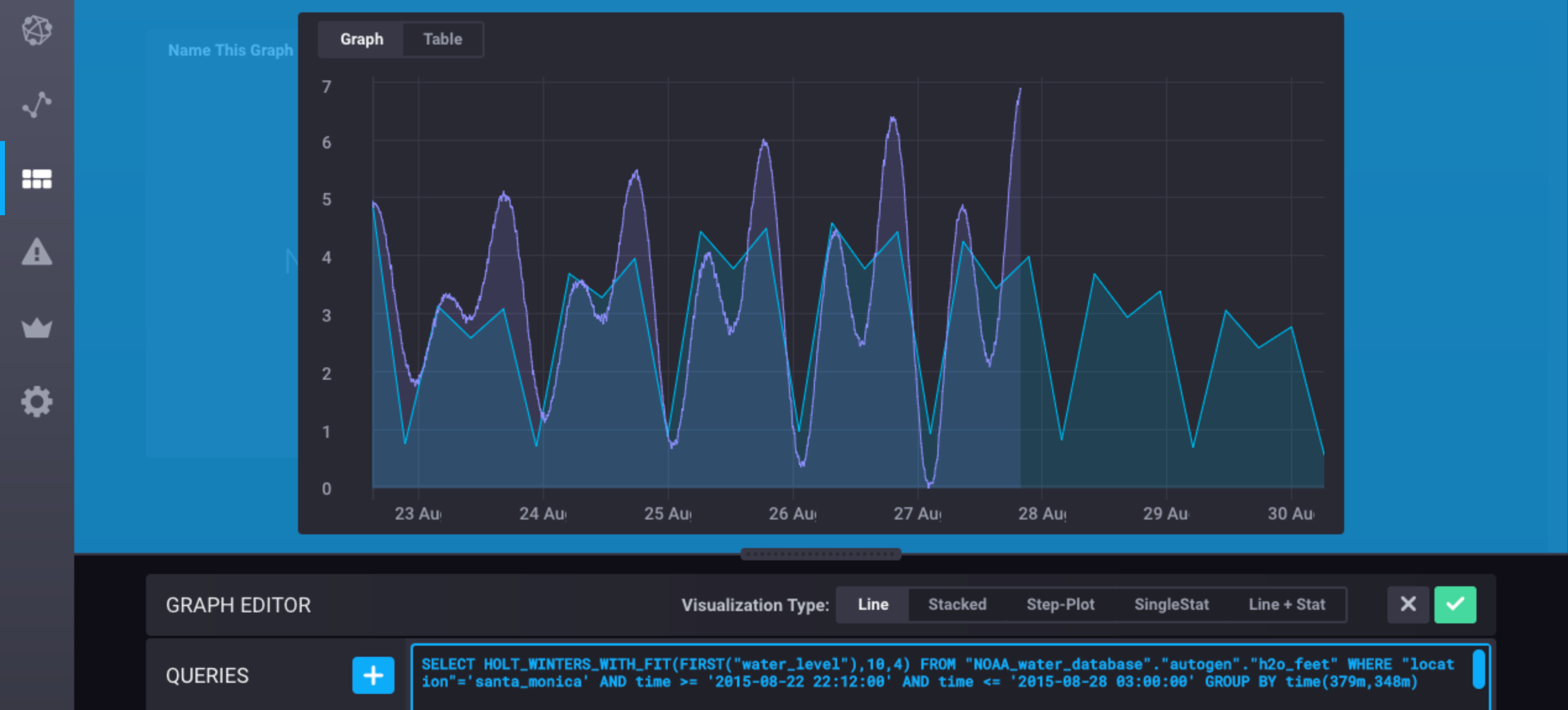The width and height of the screenshot is (1568, 710).
Task: Select Stacked visualization type
Action: (x=957, y=604)
